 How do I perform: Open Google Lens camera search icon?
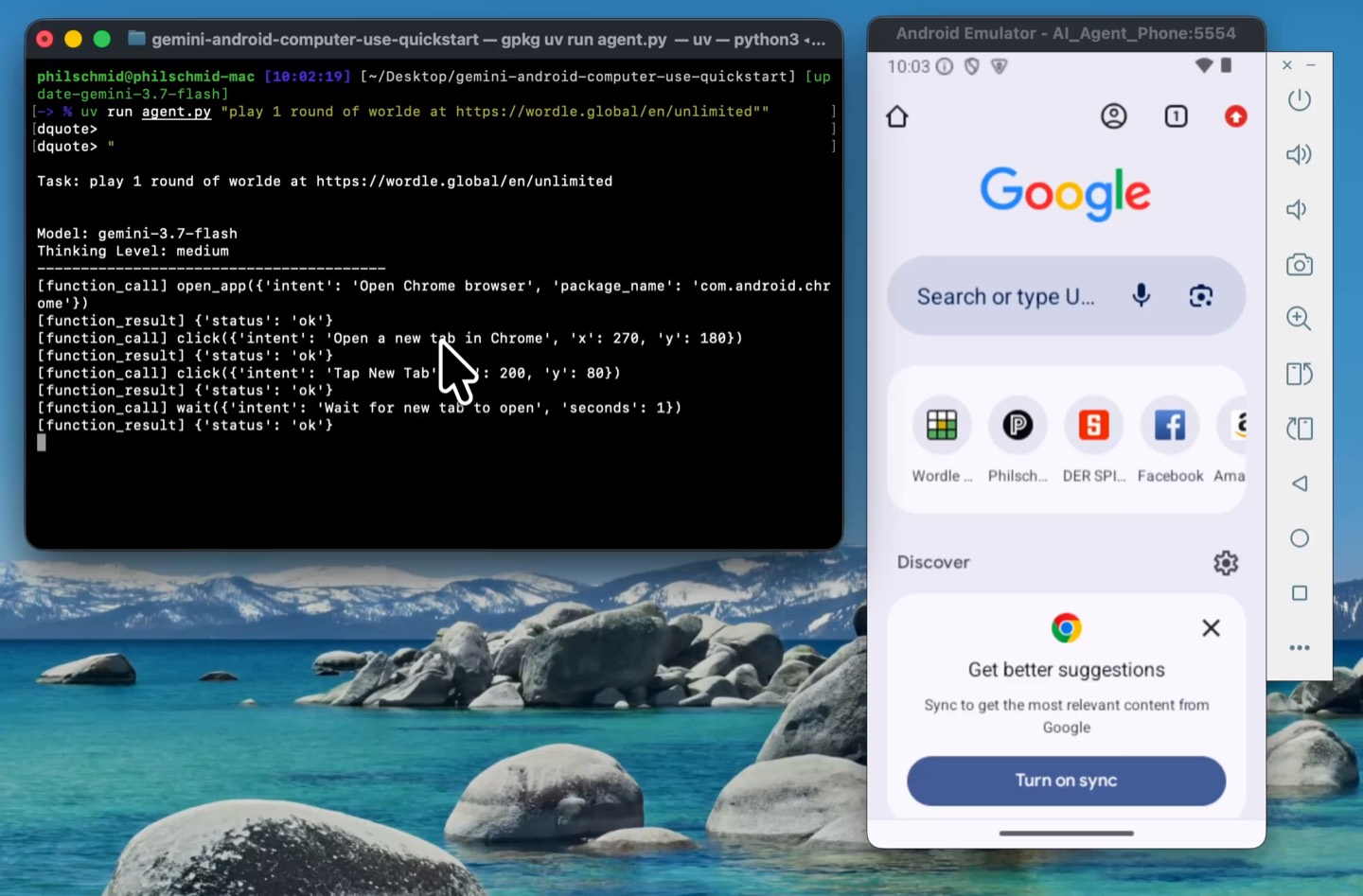tap(1201, 296)
